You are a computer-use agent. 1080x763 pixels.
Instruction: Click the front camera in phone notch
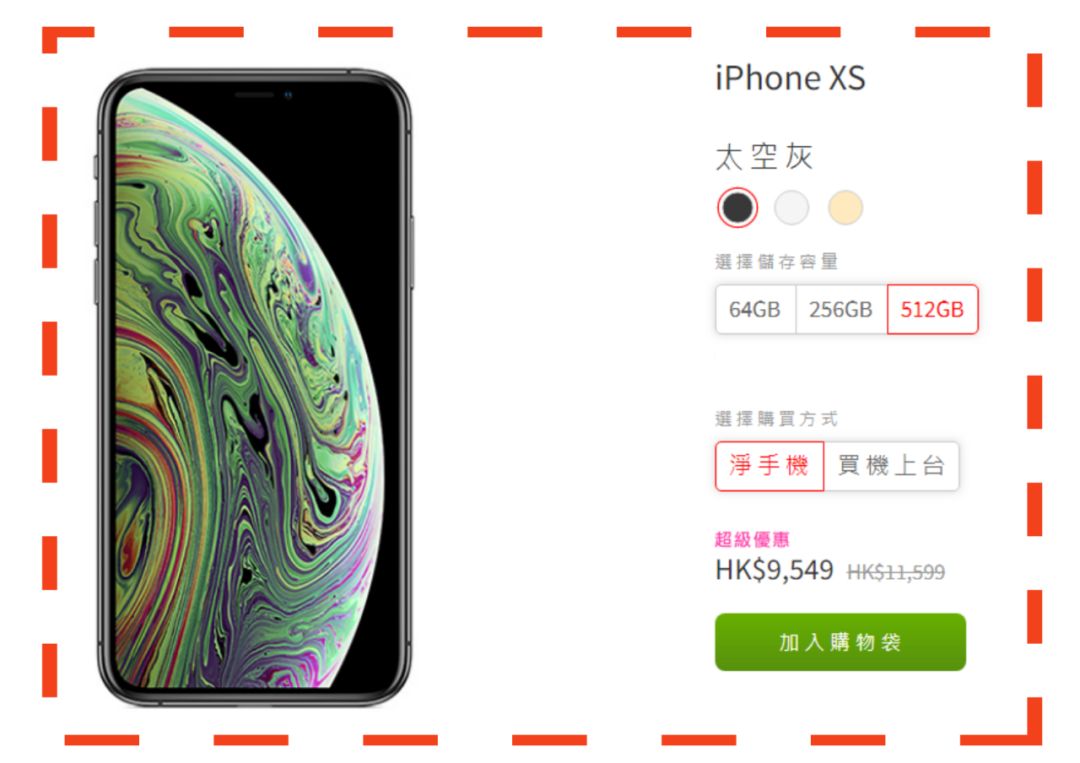tap(288, 95)
